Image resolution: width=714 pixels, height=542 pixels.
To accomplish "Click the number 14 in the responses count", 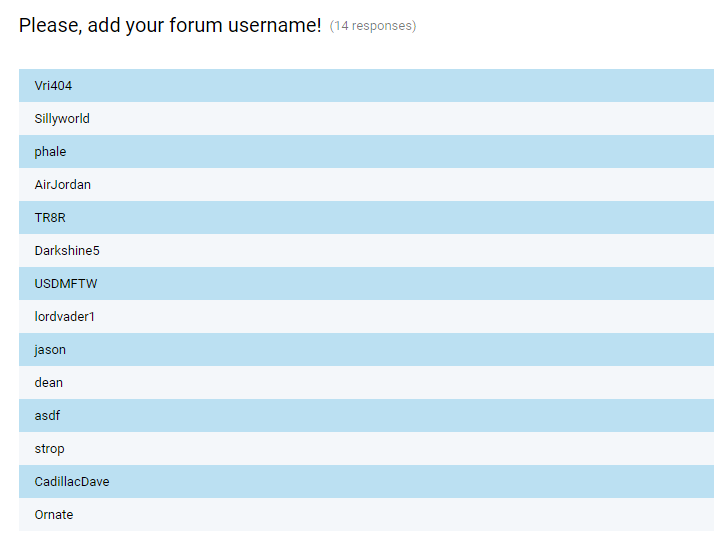I will [x=342, y=26].
